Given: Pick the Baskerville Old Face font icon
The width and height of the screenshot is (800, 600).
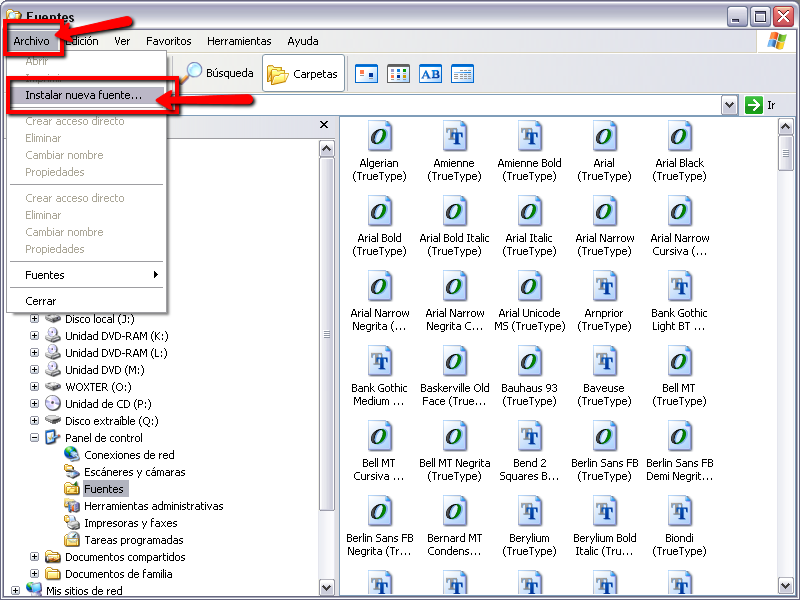Looking at the screenshot, I should [454, 361].
